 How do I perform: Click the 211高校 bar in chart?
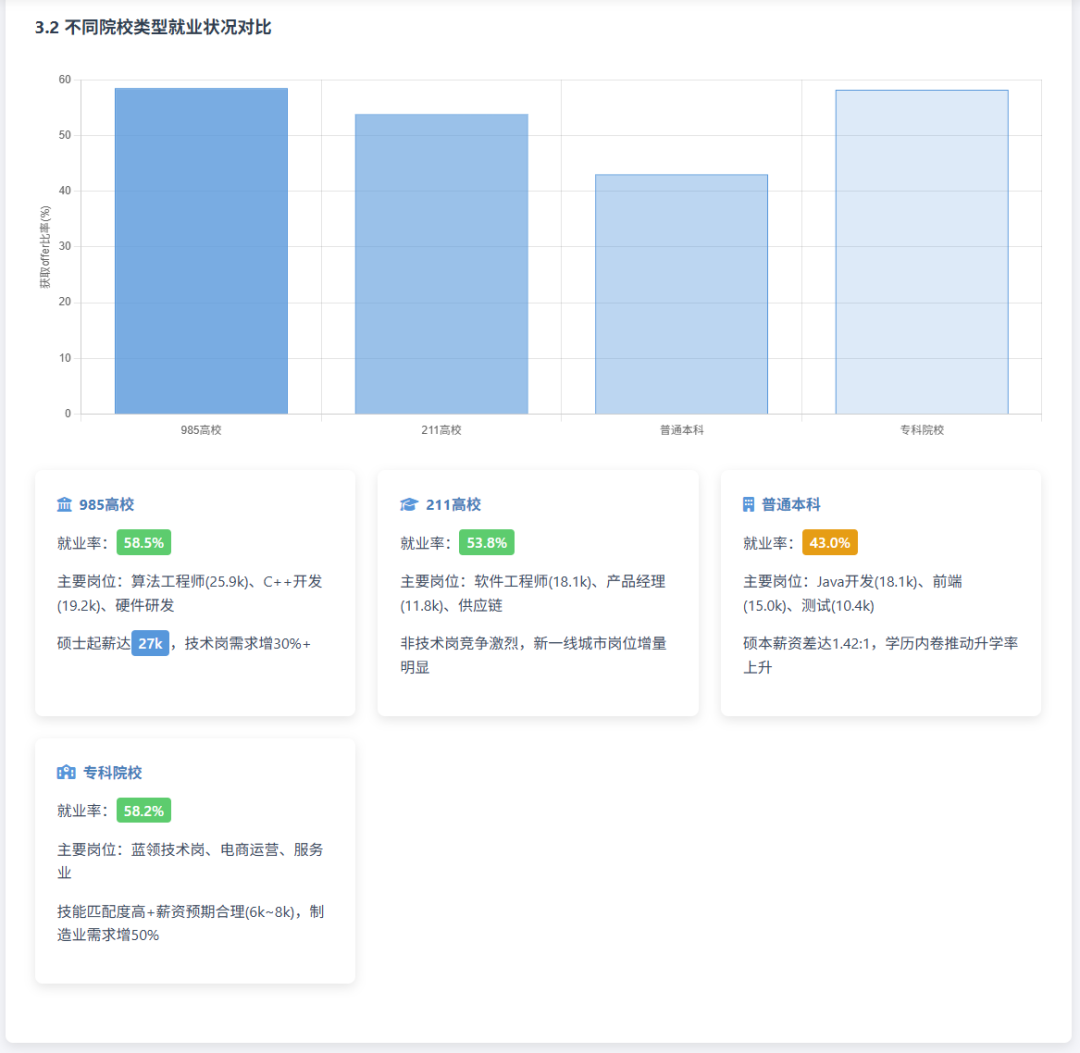[x=442, y=264]
